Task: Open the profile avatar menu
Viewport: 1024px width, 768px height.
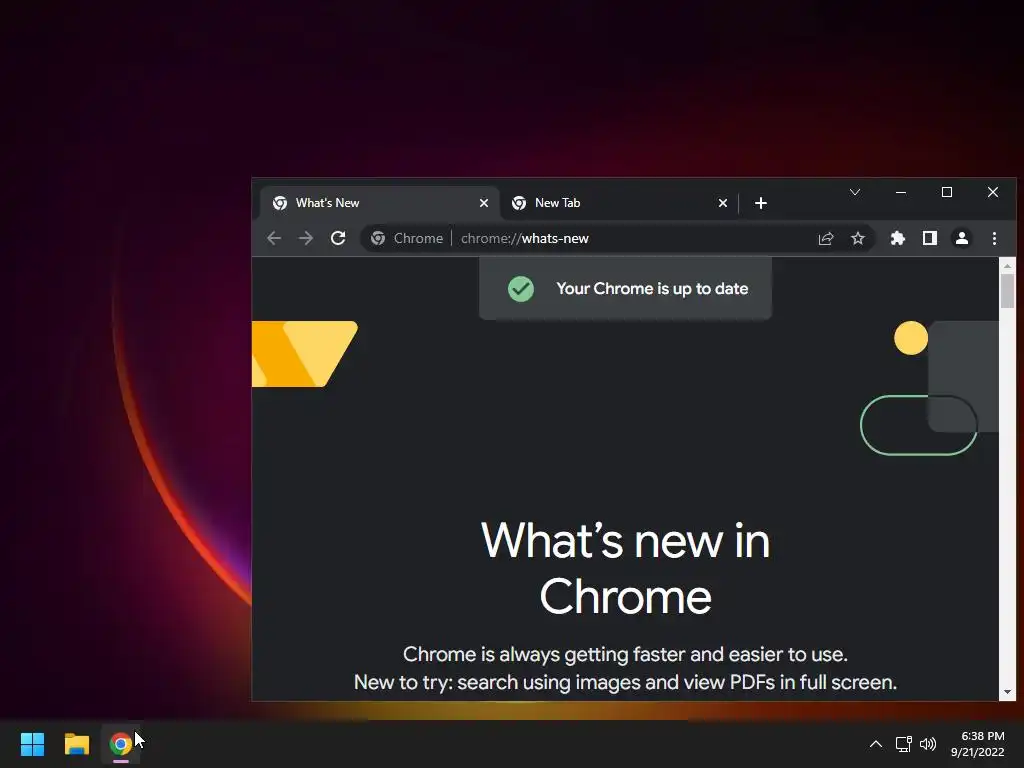Action: click(962, 238)
